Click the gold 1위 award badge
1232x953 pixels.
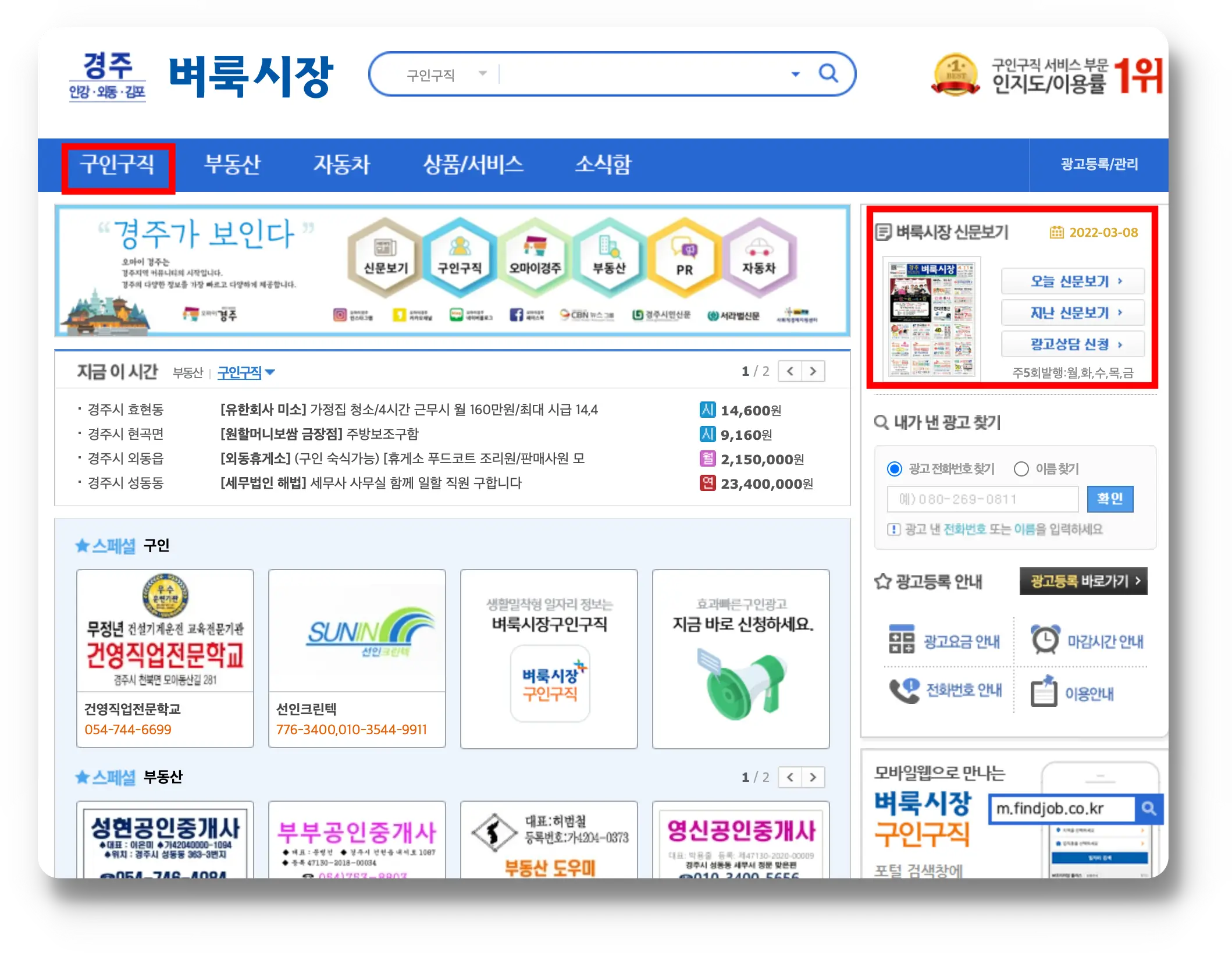956,75
